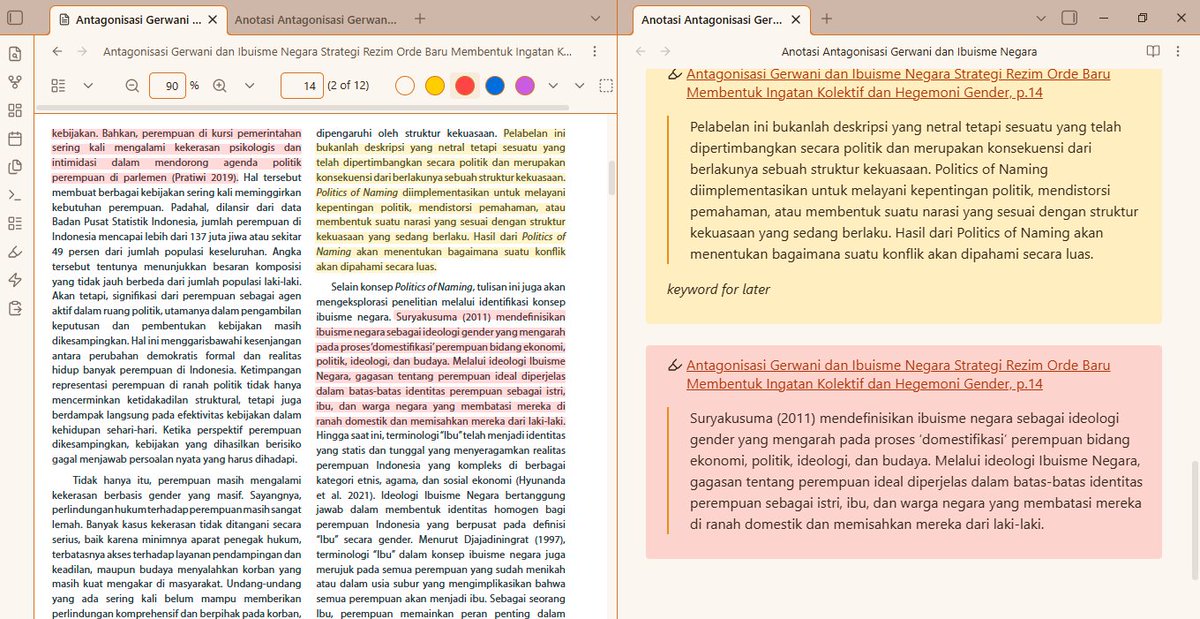Click '(2 of 12)' page count label
The height and width of the screenshot is (619, 1200).
348,86
